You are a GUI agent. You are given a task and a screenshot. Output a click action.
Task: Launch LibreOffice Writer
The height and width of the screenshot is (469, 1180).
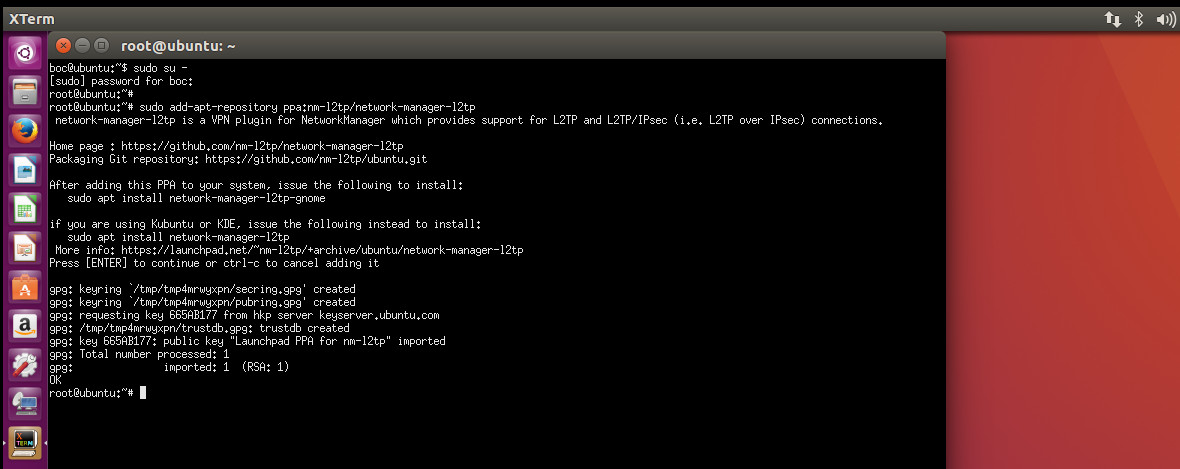(24, 170)
